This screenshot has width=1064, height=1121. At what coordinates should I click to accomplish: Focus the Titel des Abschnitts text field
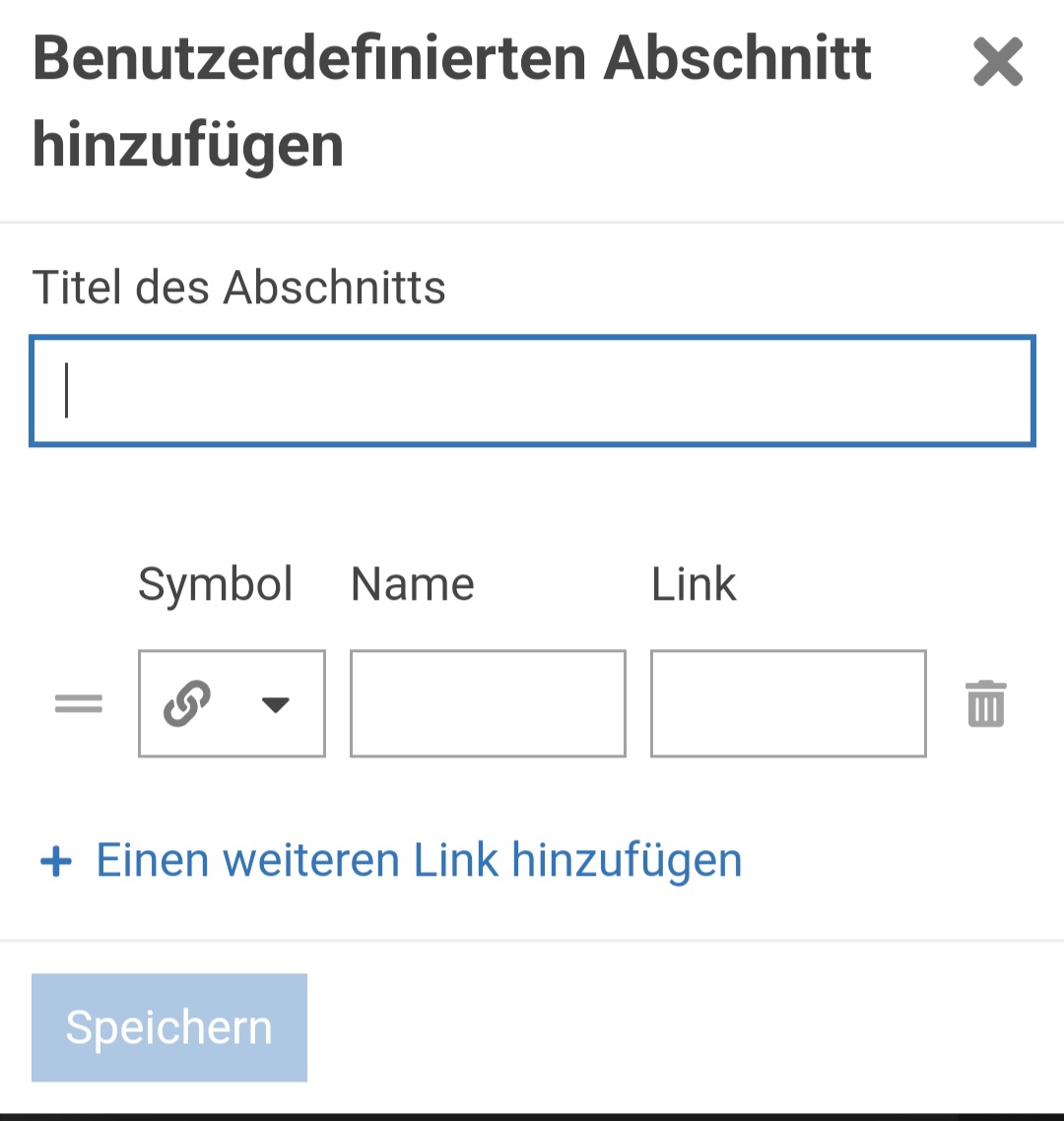point(532,391)
